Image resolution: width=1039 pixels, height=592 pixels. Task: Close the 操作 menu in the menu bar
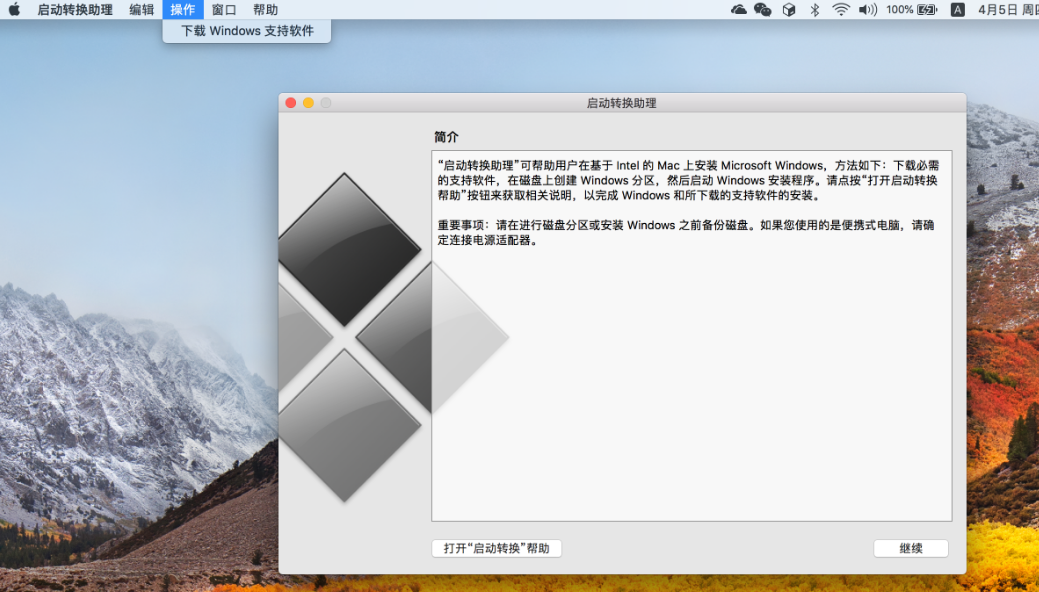pos(183,9)
